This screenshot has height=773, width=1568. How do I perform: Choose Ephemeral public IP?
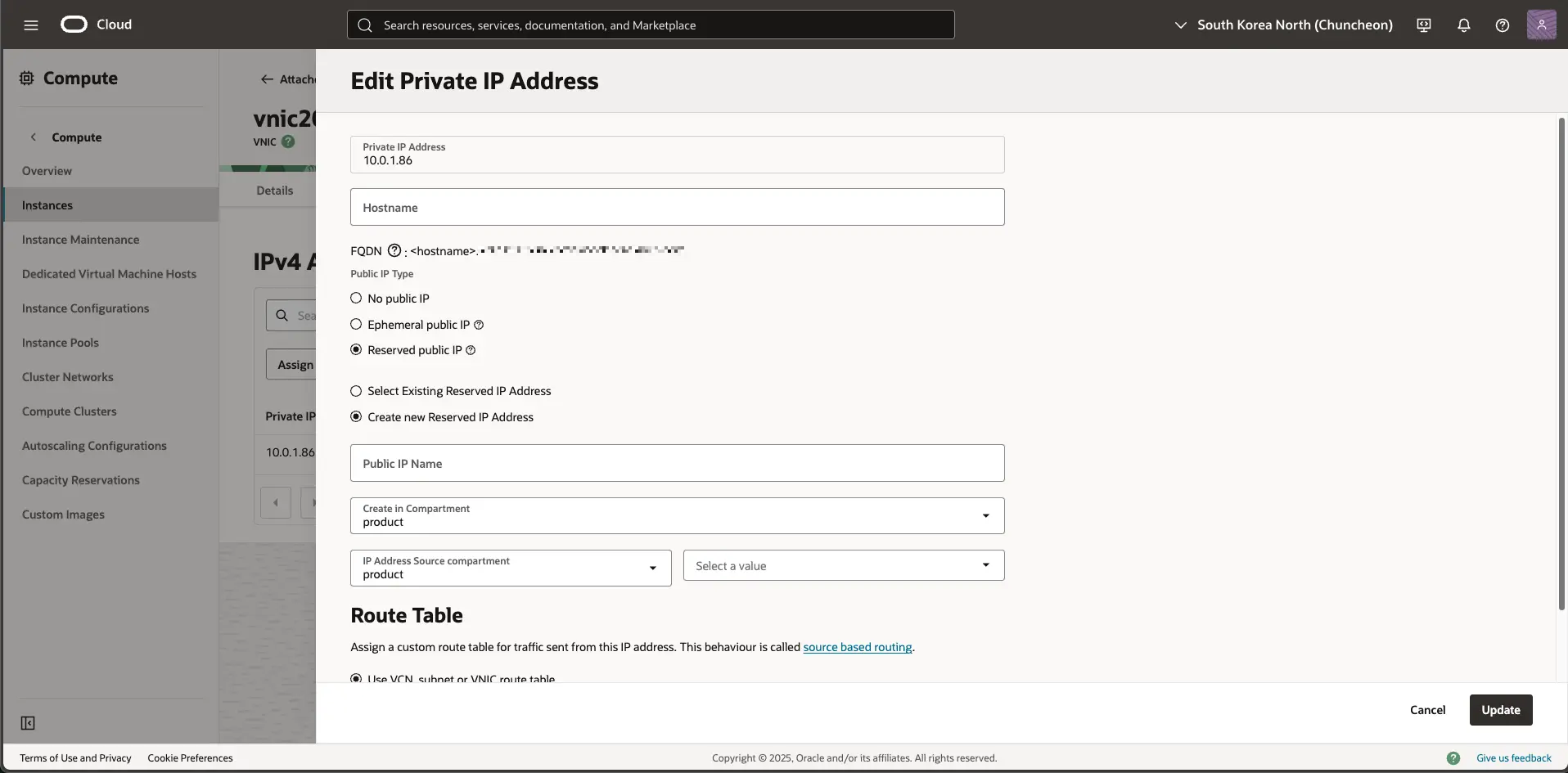[x=356, y=325]
